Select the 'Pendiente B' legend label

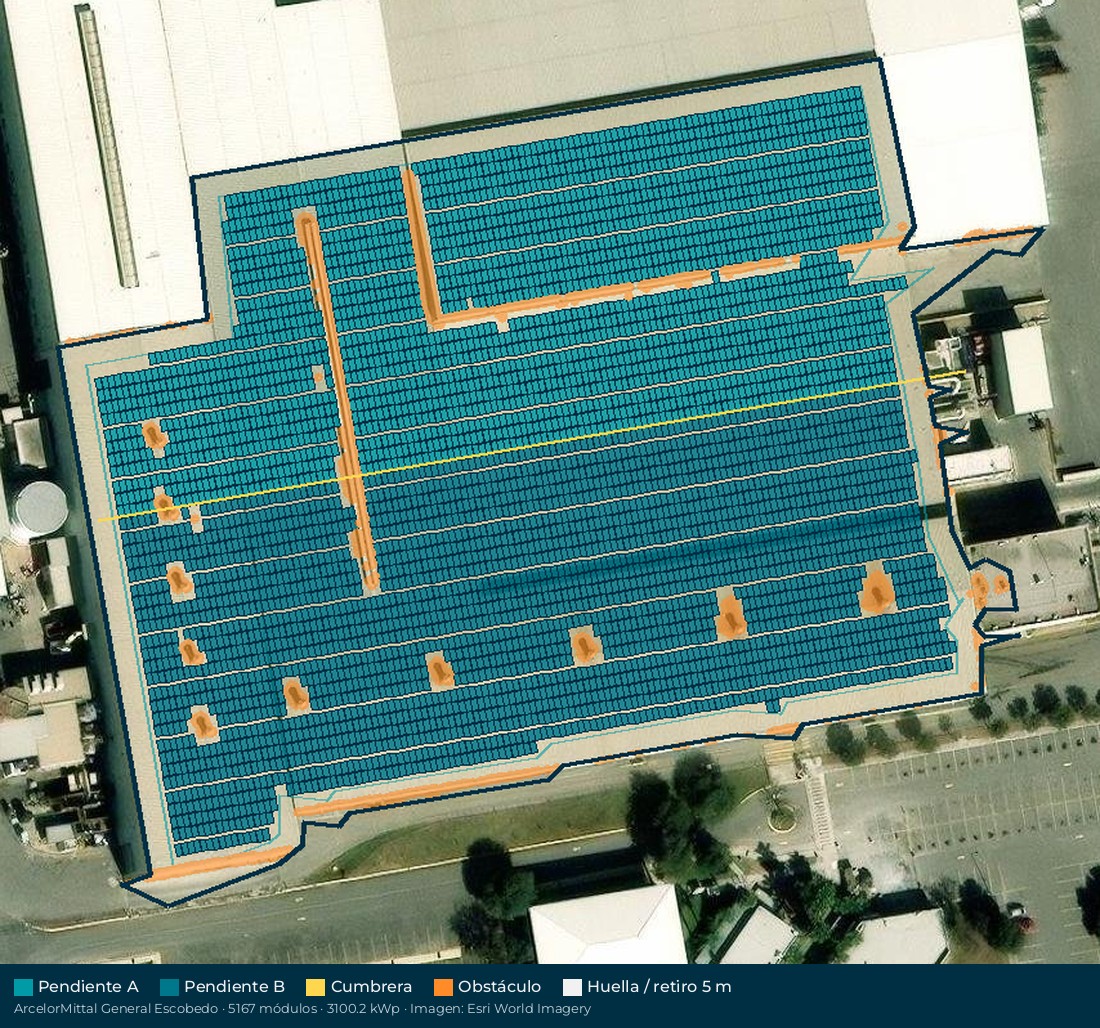click(234, 987)
